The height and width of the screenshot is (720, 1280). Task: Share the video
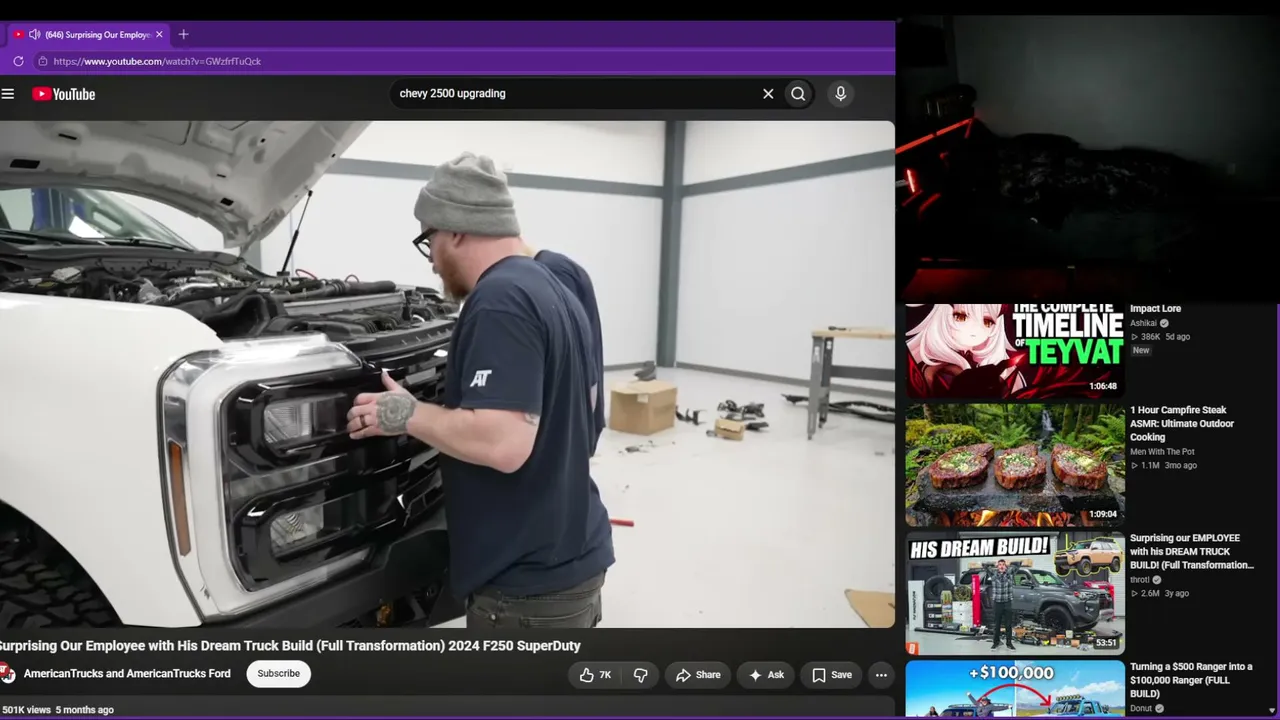(x=698, y=675)
